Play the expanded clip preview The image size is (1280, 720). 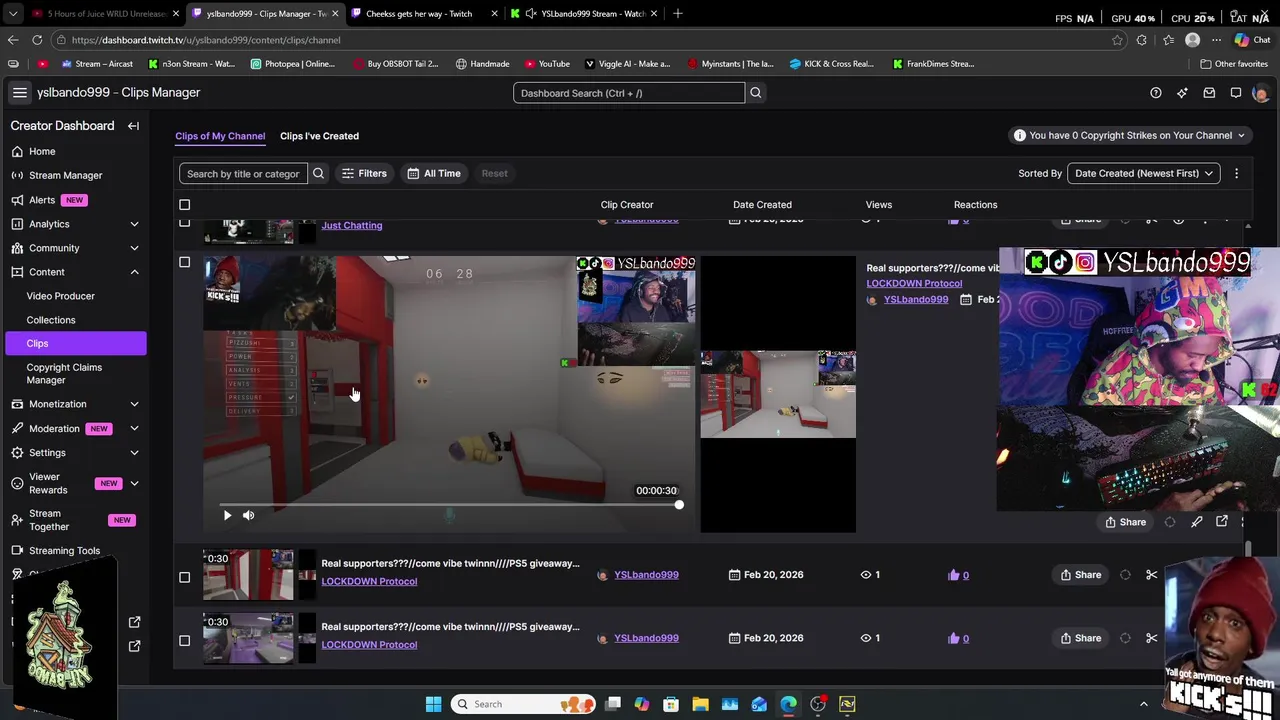pos(227,515)
